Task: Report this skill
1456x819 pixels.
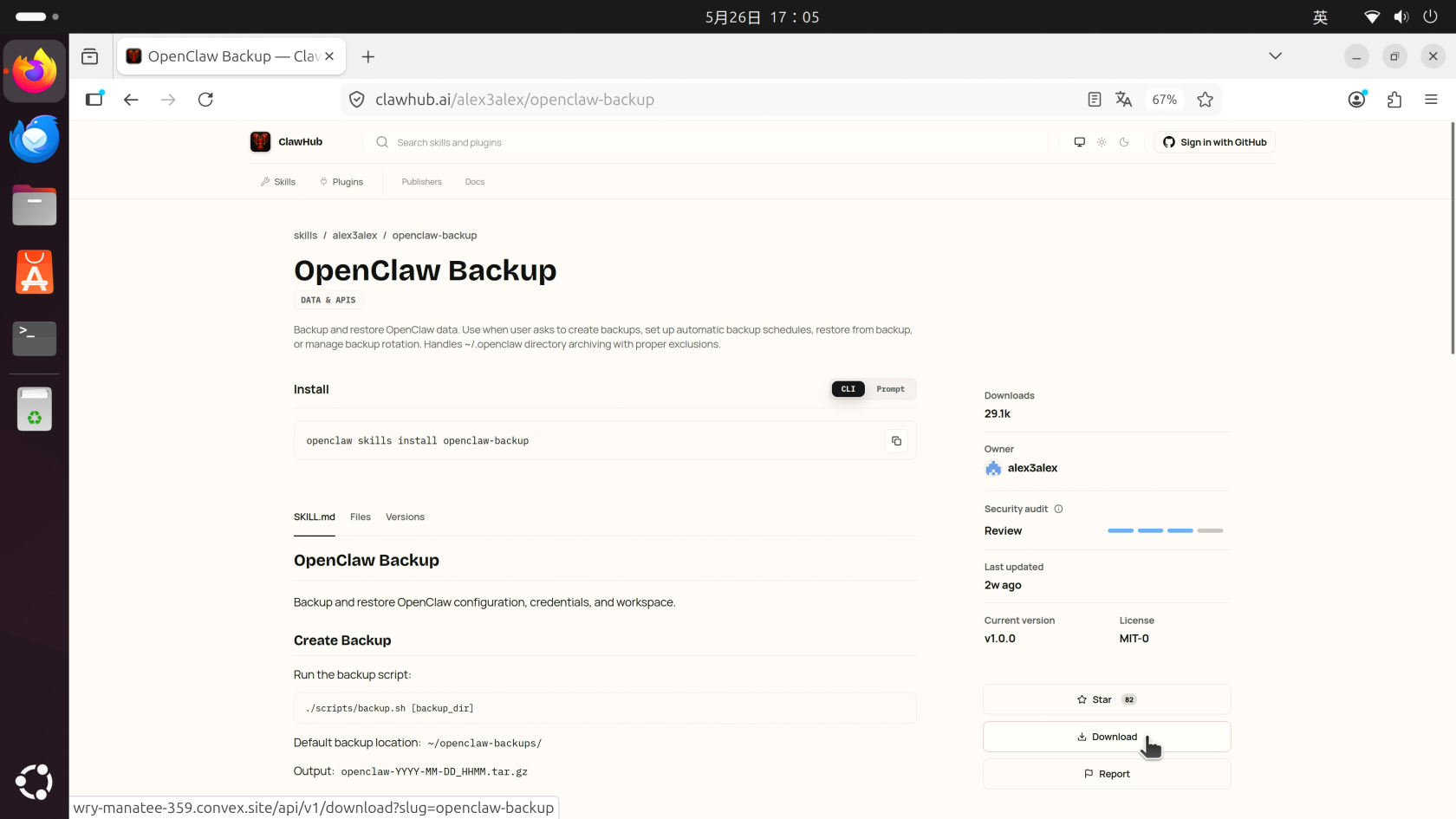Action: click(1107, 774)
